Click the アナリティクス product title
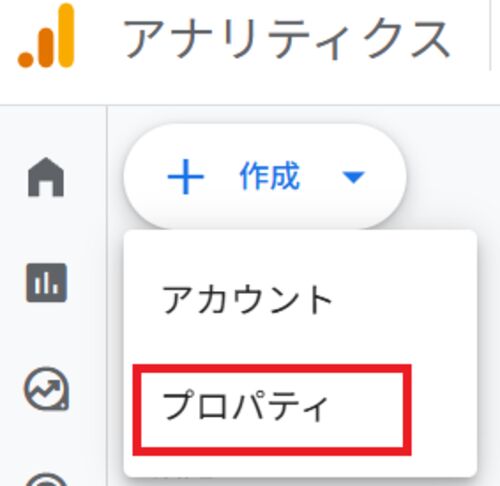Image resolution: width=500 pixels, height=486 pixels. [x=287, y=39]
